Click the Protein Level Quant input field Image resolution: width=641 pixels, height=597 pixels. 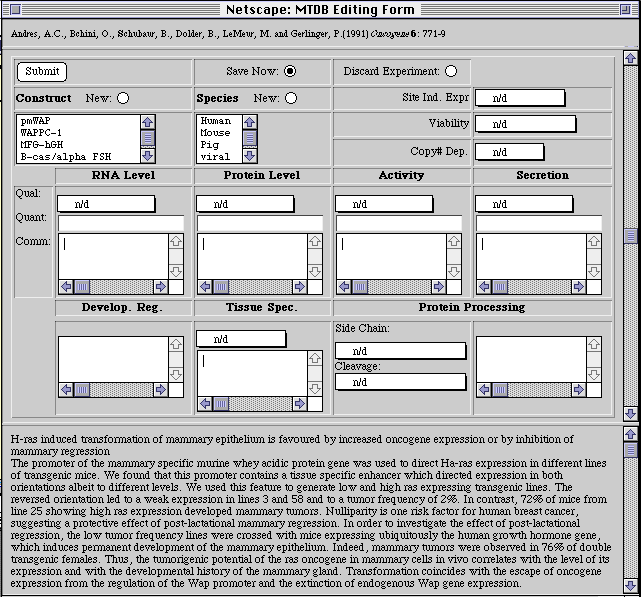coord(260,223)
